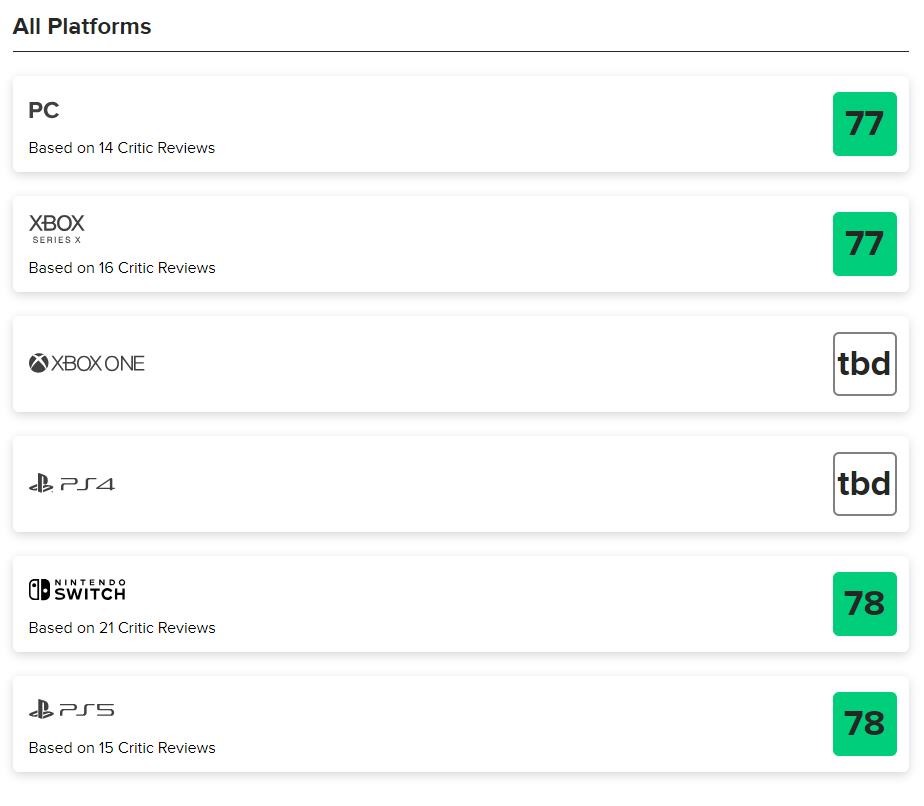Image resolution: width=924 pixels, height=806 pixels.
Task: Click the PC score badge showing 77
Action: tap(864, 124)
